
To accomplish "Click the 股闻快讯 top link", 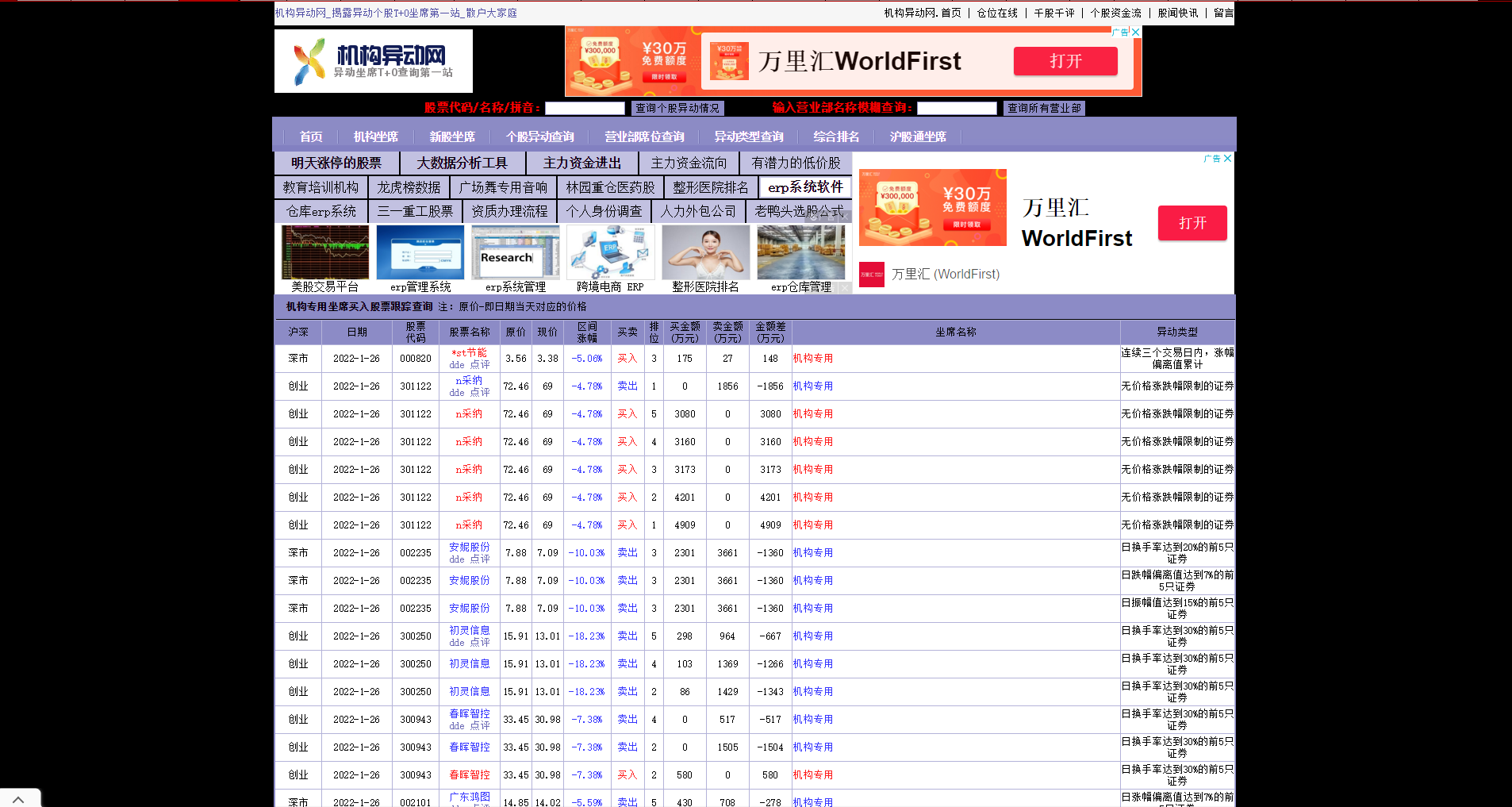I will coord(1178,13).
